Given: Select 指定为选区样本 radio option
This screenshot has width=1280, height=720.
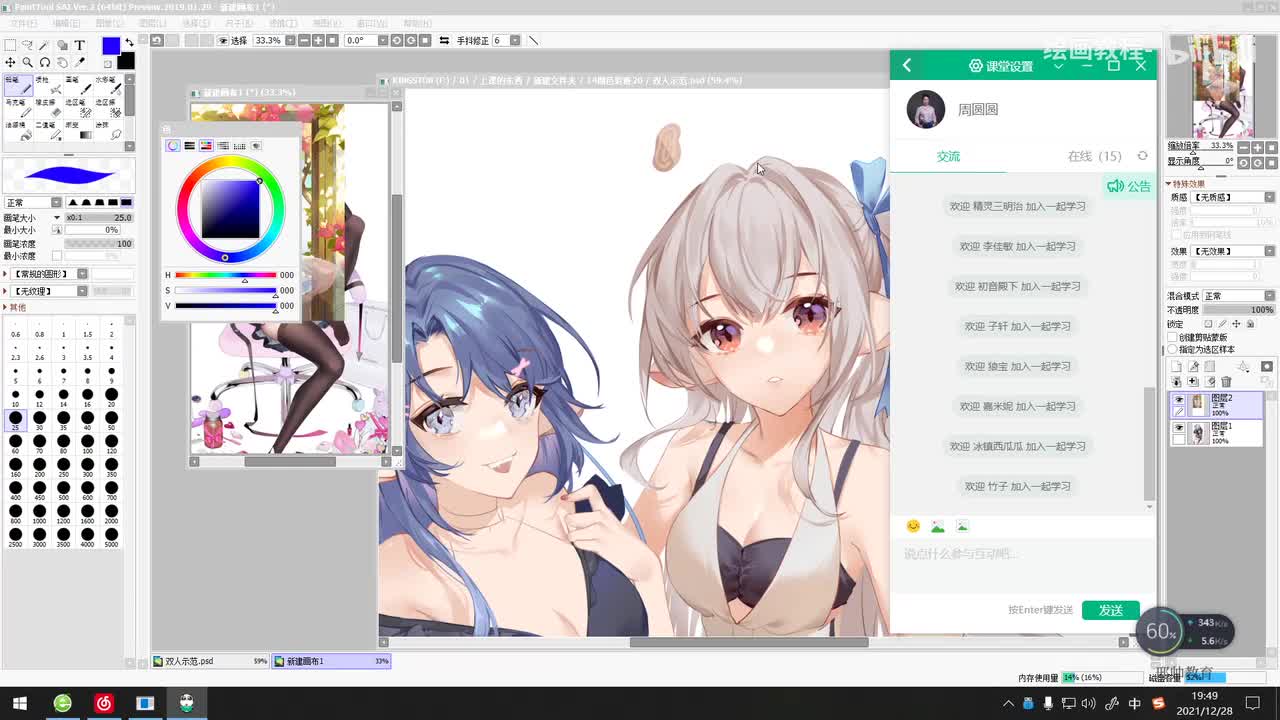Looking at the screenshot, I should click(x=1172, y=349).
